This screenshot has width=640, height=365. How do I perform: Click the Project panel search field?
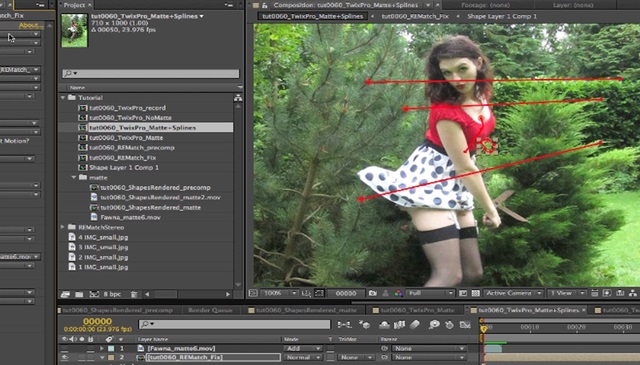click(x=151, y=73)
